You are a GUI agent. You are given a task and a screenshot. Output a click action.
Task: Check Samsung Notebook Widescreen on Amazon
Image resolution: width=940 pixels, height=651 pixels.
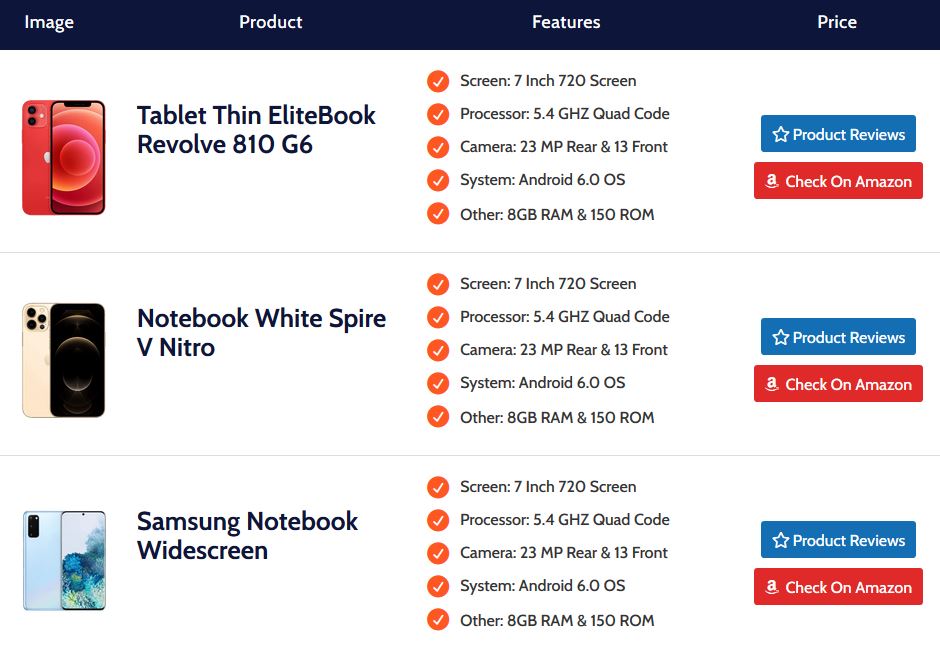click(x=838, y=587)
